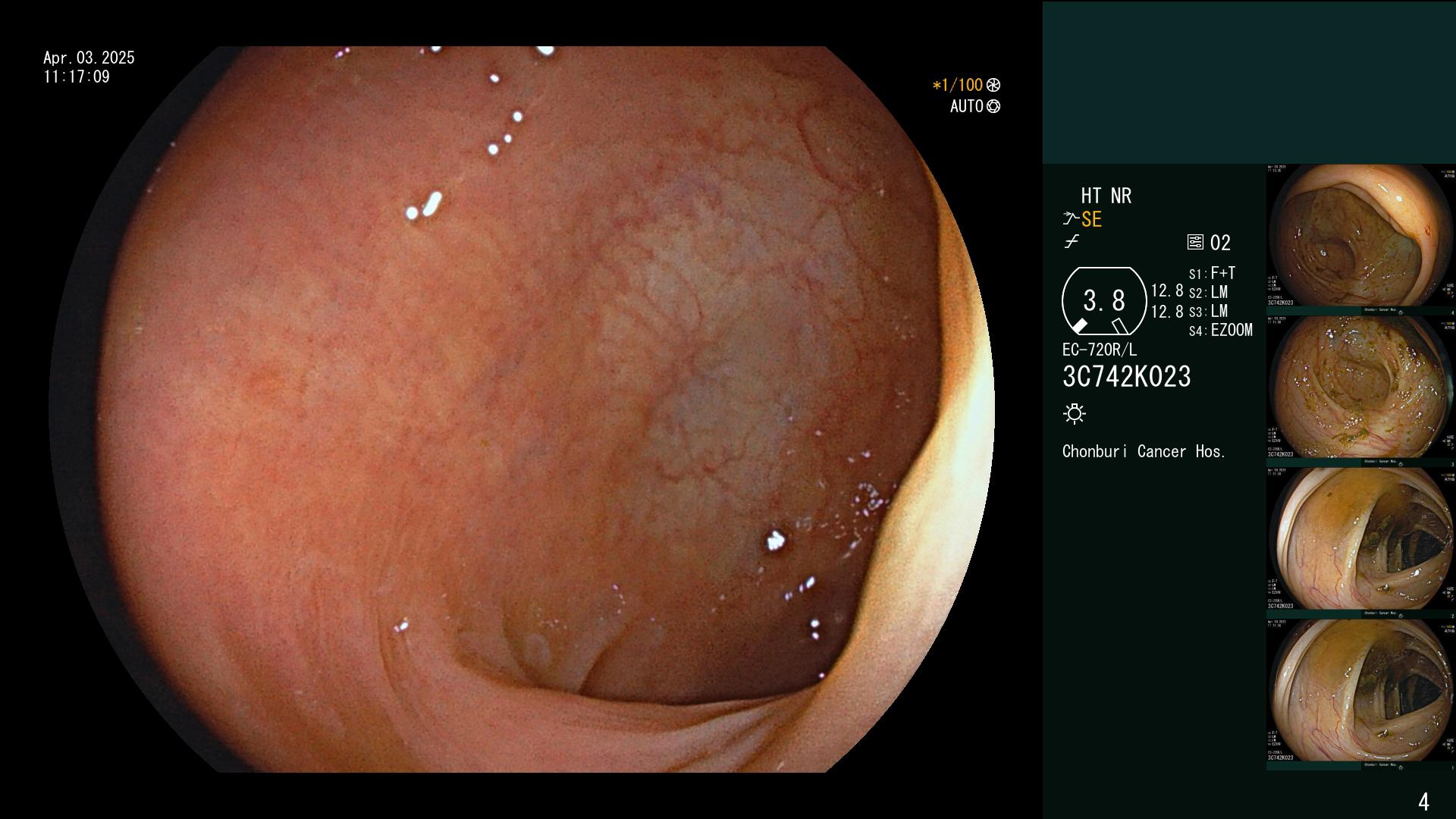Click the tone curve icon below SE
1456x819 pixels.
click(1072, 242)
